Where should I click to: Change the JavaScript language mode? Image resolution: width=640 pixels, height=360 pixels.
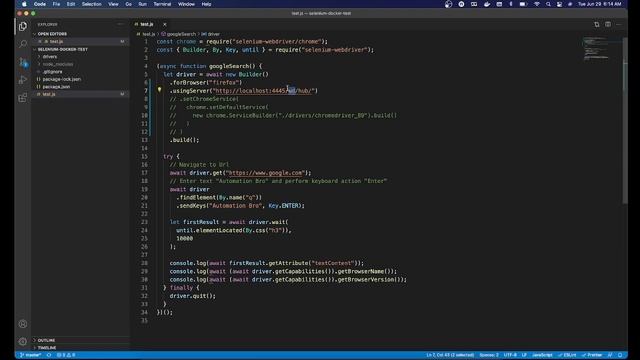pos(542,355)
